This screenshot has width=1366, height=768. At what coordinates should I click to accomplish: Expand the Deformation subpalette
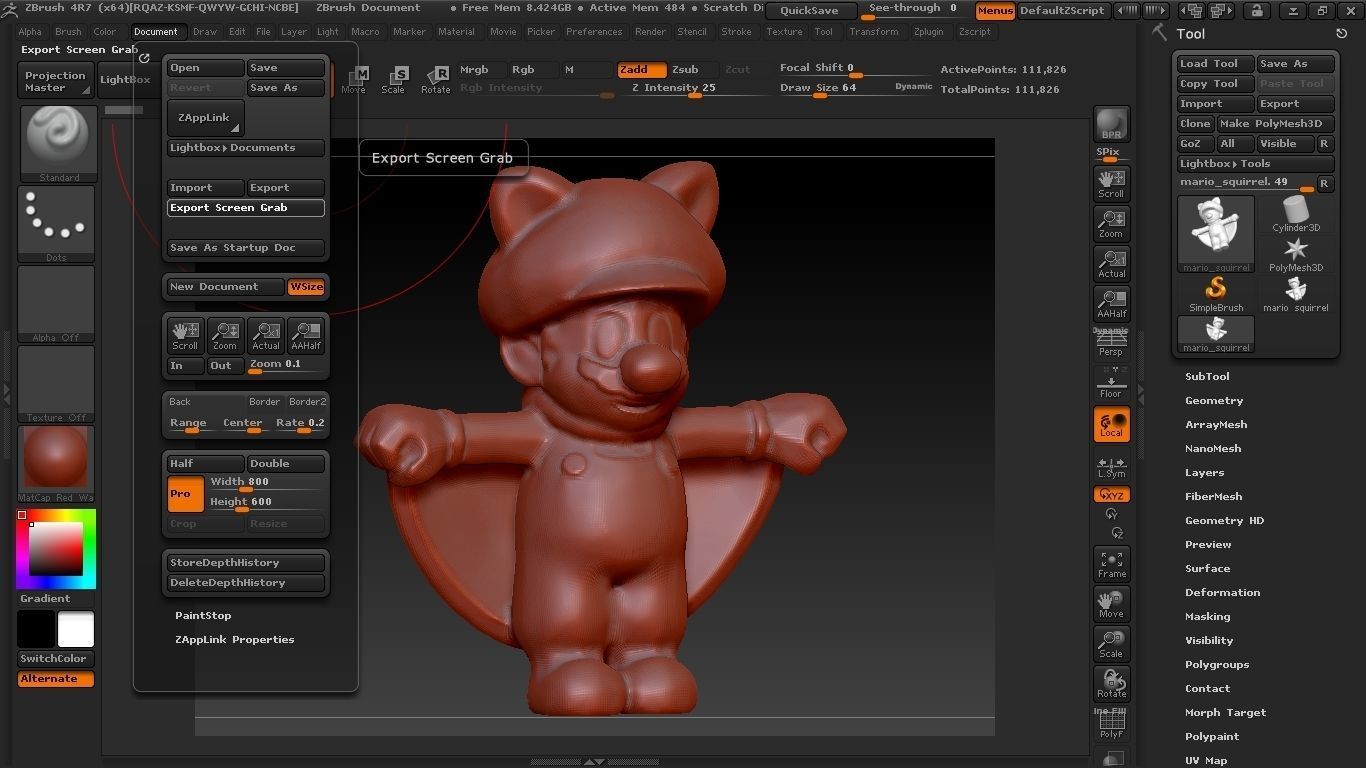pyautogui.click(x=1222, y=593)
